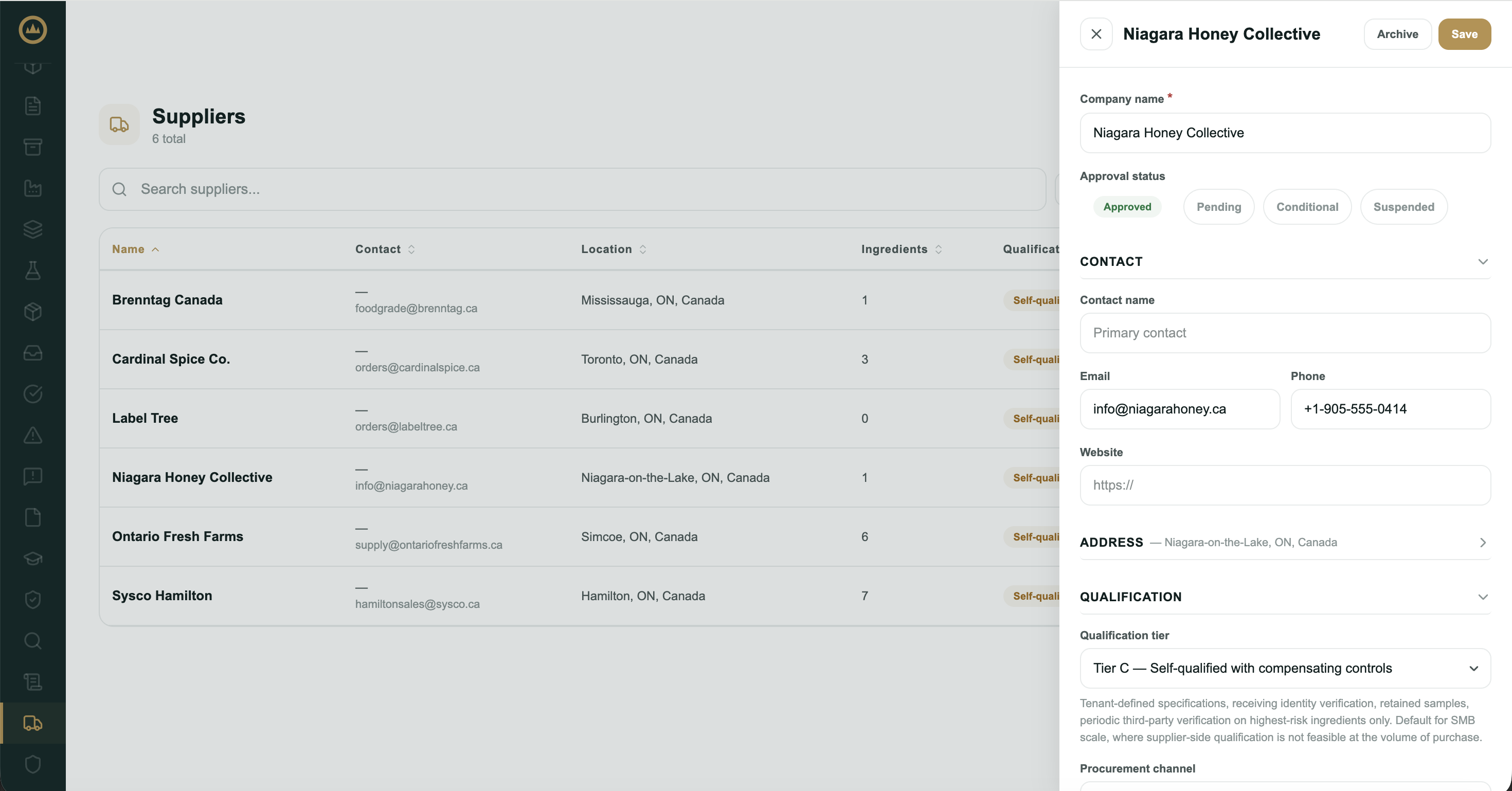Open the Ontario Fresh Farms supplier row

(579, 537)
